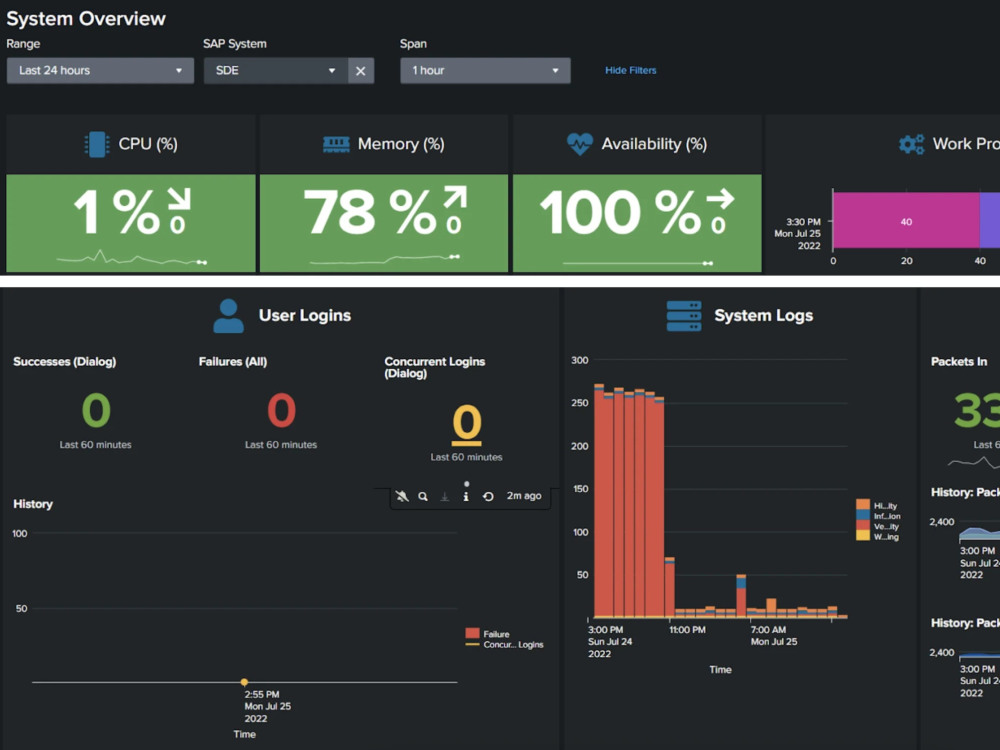Click the info icon in the panel toolbar
Image resolution: width=1000 pixels, height=750 pixels.
pos(466,496)
